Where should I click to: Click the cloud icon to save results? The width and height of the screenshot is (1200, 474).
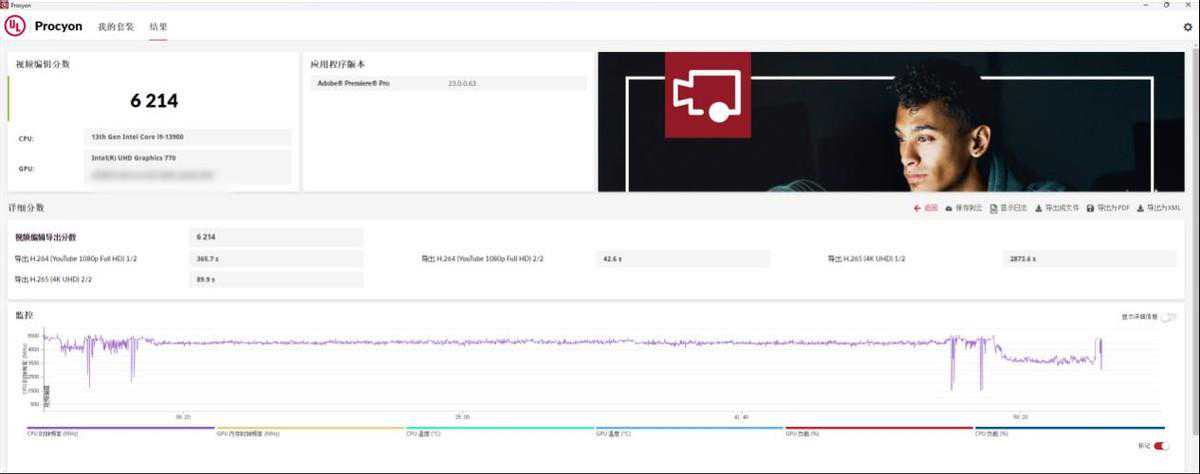[x=948, y=208]
